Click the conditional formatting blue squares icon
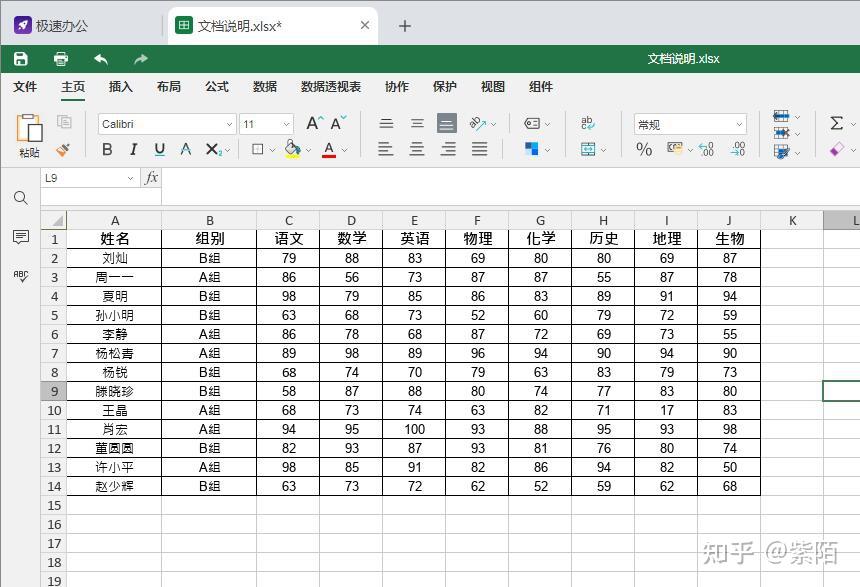This screenshot has width=860, height=587. tap(531, 149)
